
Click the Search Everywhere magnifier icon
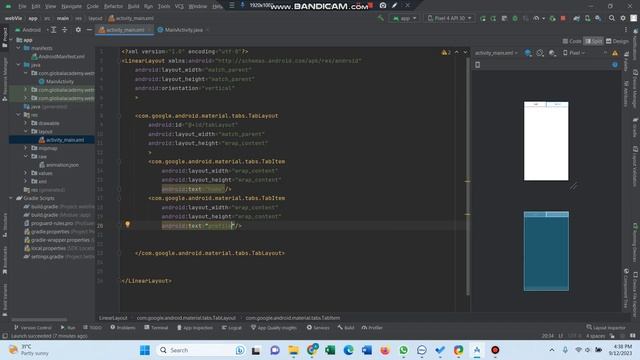[x=611, y=18]
